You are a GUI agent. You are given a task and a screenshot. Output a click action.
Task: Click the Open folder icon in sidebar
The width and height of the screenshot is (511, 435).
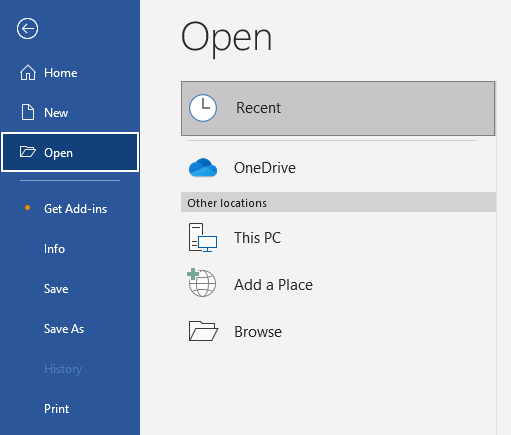click(28, 152)
